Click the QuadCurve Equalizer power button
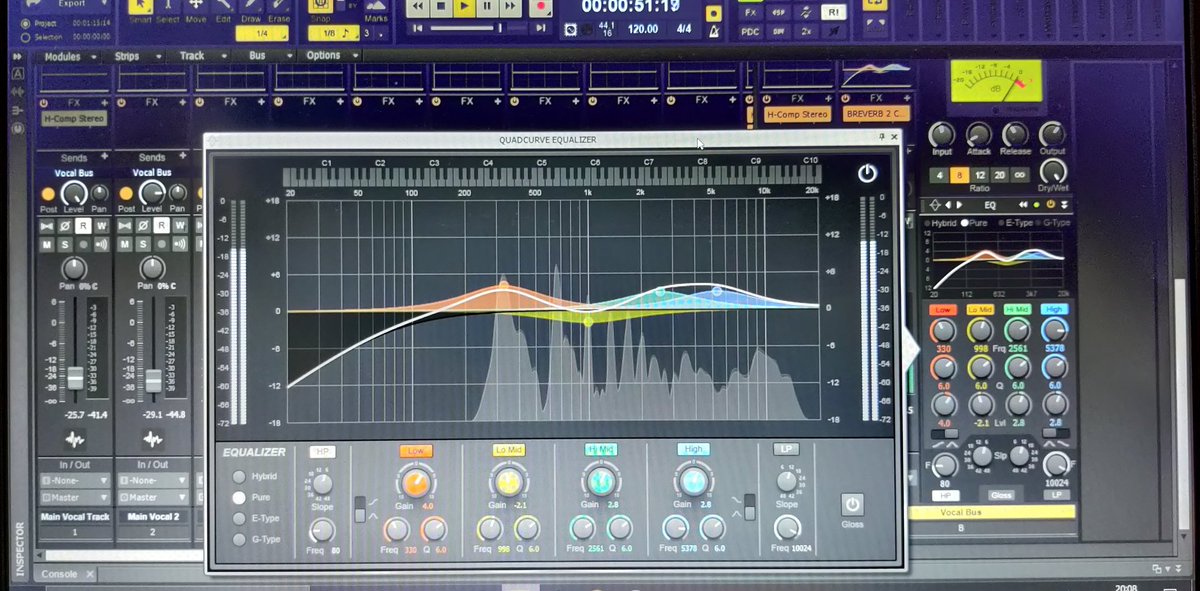 pyautogui.click(x=867, y=172)
